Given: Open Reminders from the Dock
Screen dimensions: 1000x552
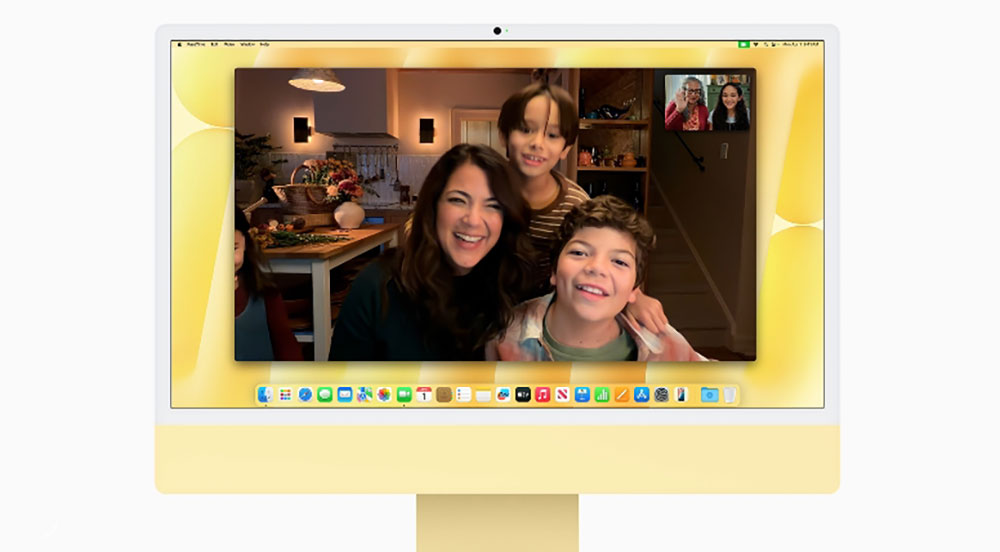Looking at the screenshot, I should click(x=464, y=395).
